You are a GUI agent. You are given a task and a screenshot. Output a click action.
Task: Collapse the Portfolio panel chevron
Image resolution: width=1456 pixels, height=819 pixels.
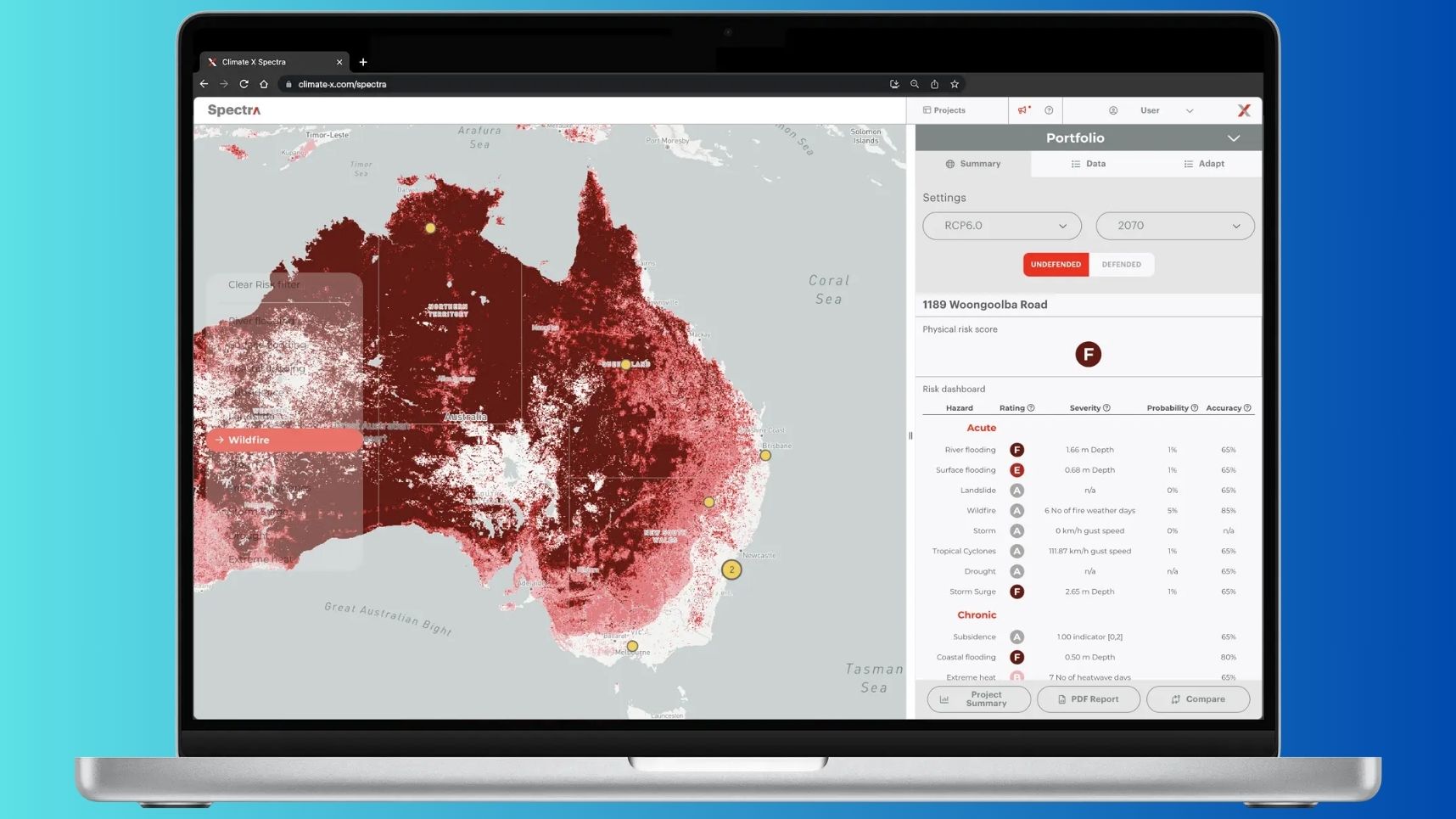pos(1233,138)
